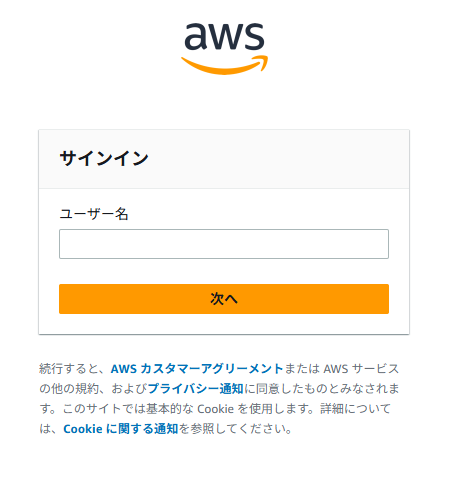Click the AWS logo at the top

pyautogui.click(x=224, y=49)
